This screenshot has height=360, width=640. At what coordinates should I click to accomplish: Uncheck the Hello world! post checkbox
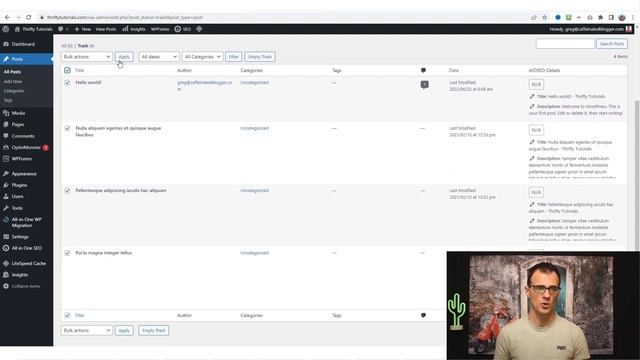(x=67, y=83)
